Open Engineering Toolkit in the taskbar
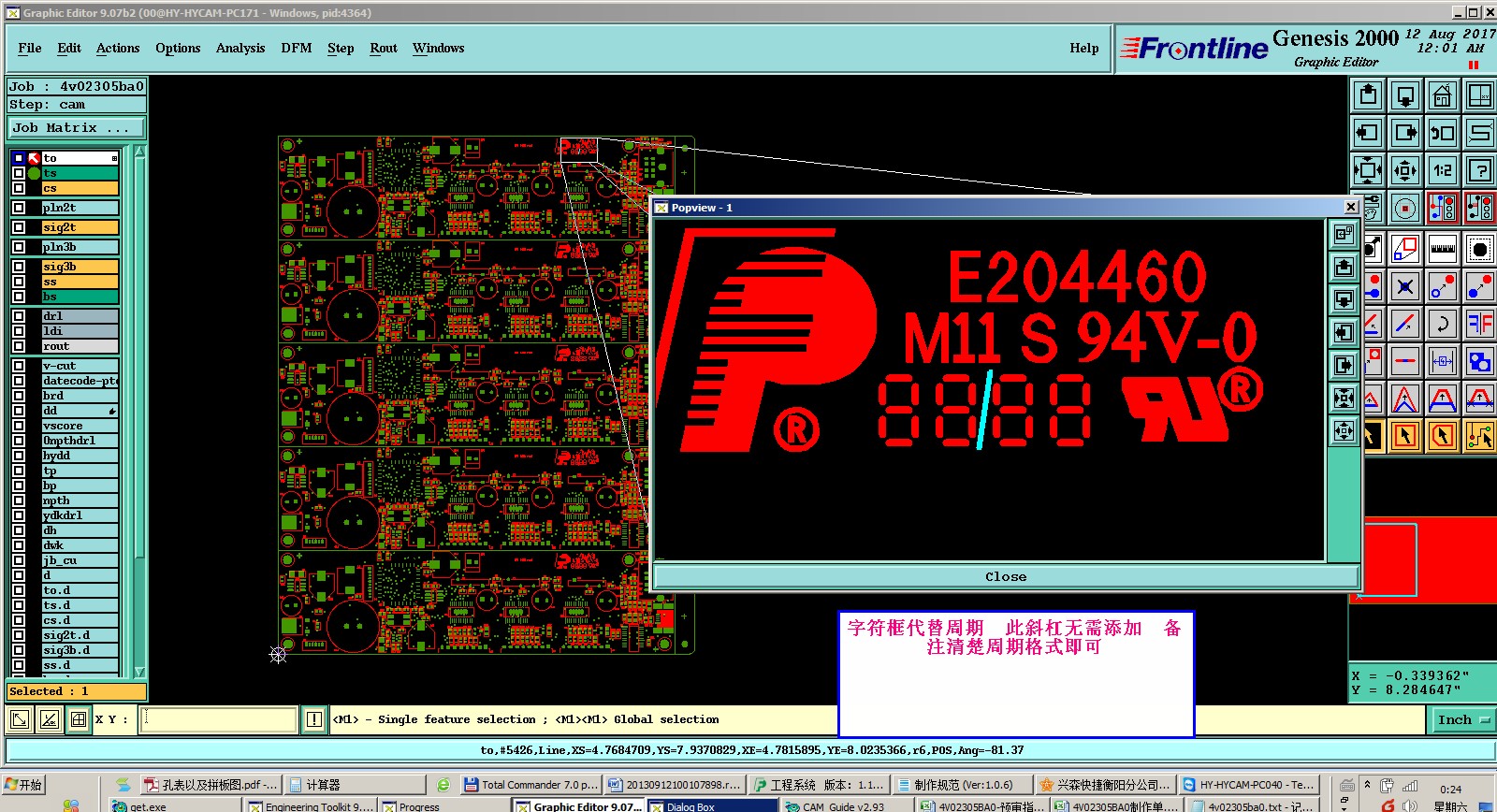 (x=311, y=806)
